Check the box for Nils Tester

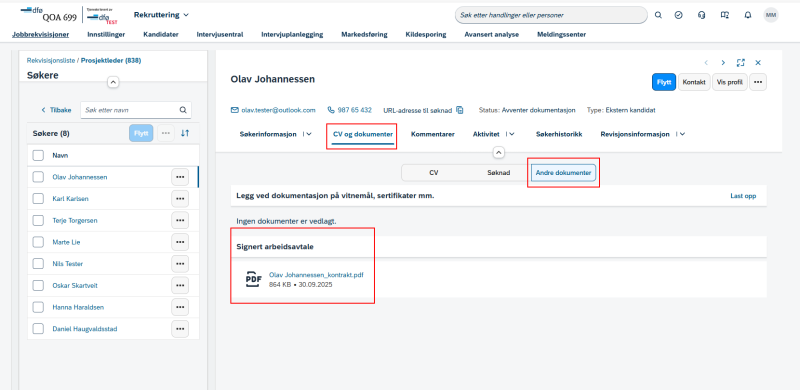pos(38,264)
